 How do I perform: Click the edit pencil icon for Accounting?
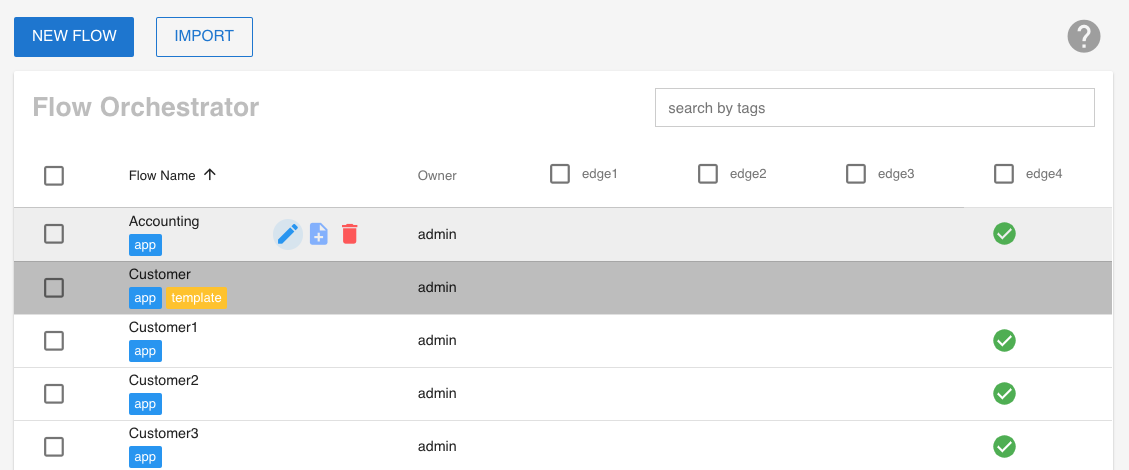(x=288, y=234)
